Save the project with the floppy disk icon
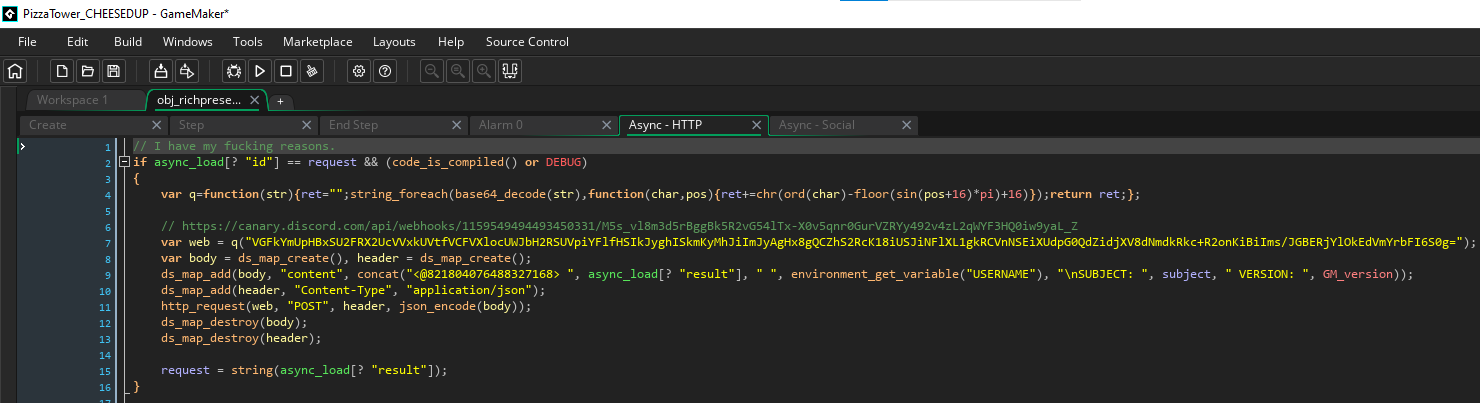 tap(113, 71)
